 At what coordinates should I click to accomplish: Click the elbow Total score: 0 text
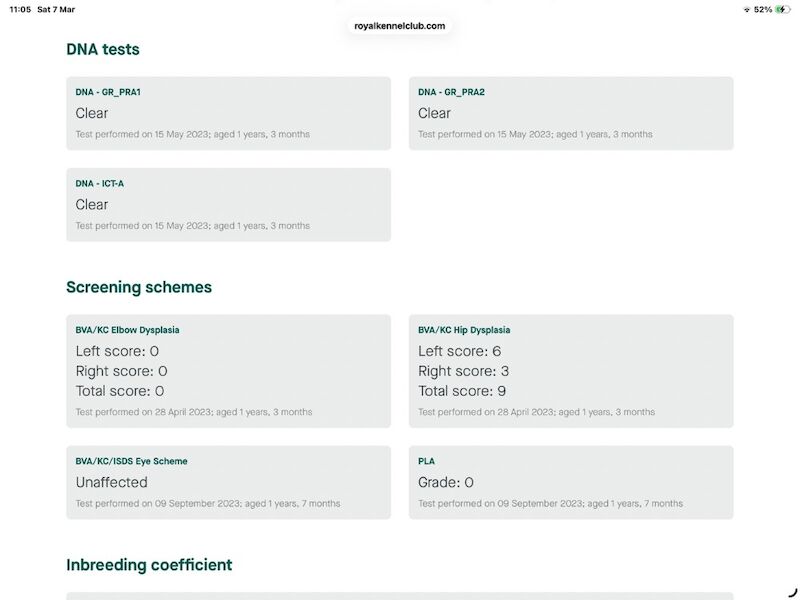coord(120,391)
